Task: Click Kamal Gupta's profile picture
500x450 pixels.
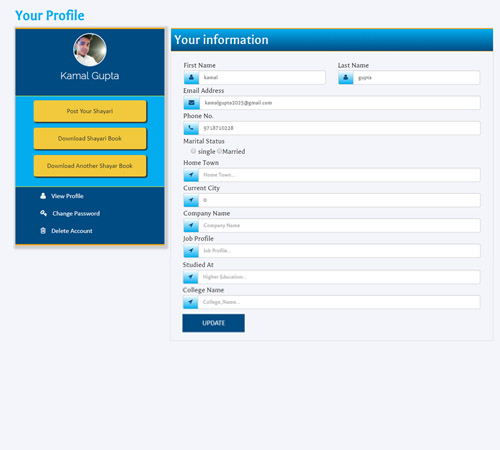Action: (90, 50)
